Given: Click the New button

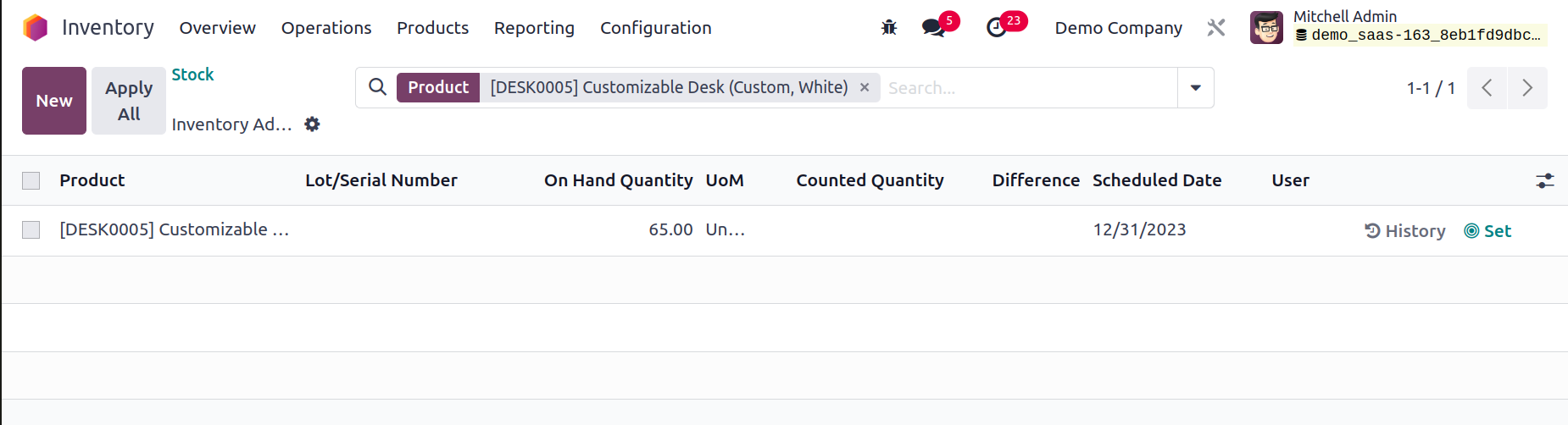Looking at the screenshot, I should tap(54, 101).
